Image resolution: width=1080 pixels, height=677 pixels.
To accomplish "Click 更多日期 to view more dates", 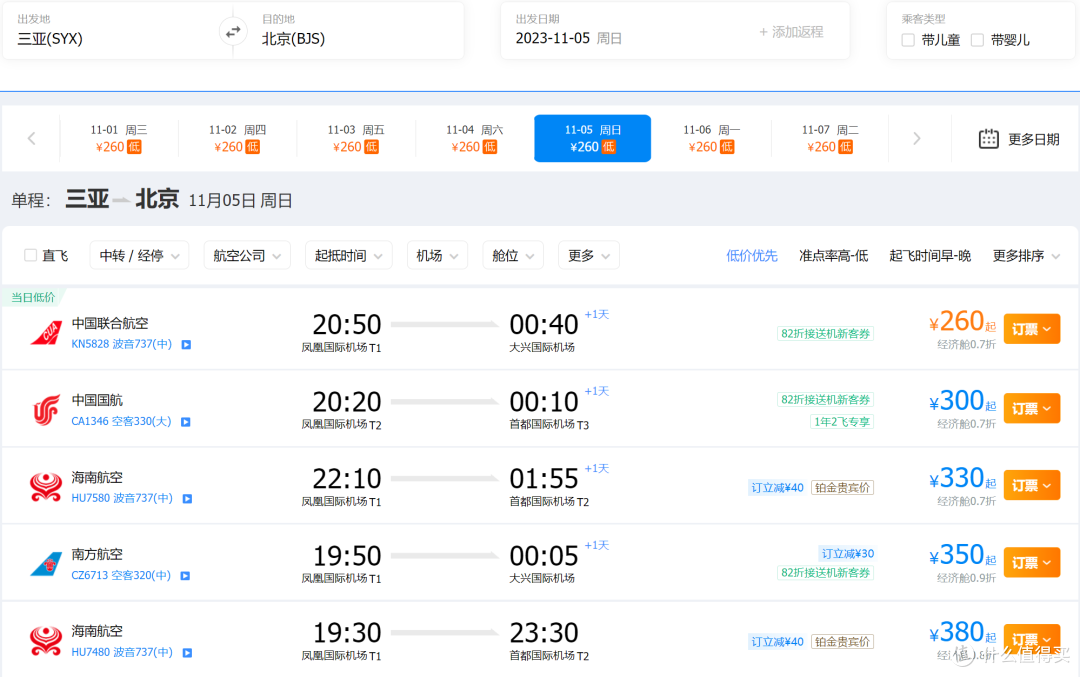I will tap(1033, 139).
